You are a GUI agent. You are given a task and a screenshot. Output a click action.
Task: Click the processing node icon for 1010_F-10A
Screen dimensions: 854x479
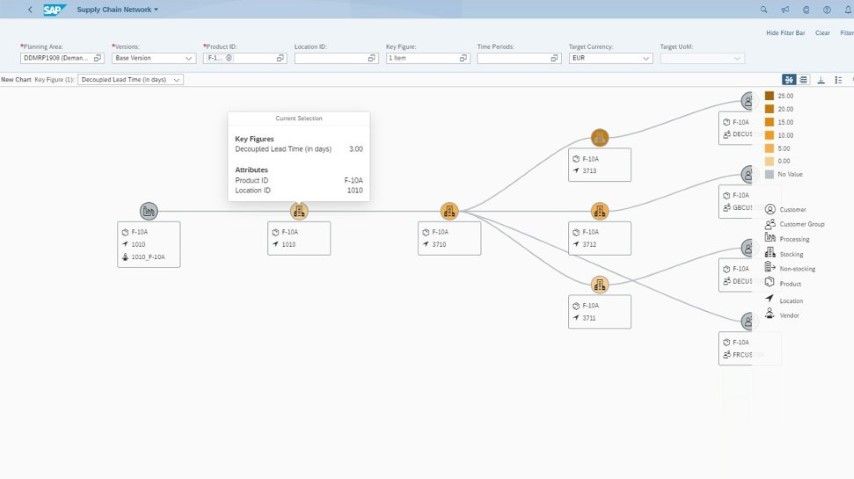[149, 211]
